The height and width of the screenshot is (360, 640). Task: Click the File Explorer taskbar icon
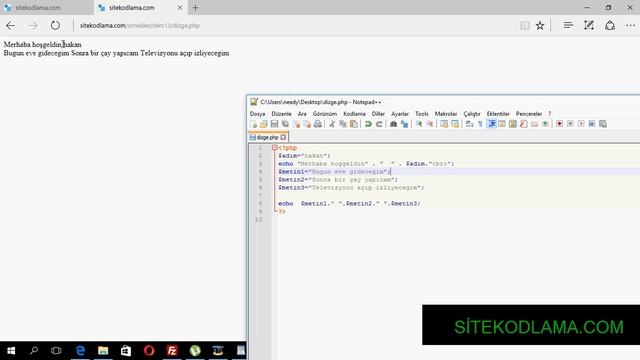(x=103, y=351)
